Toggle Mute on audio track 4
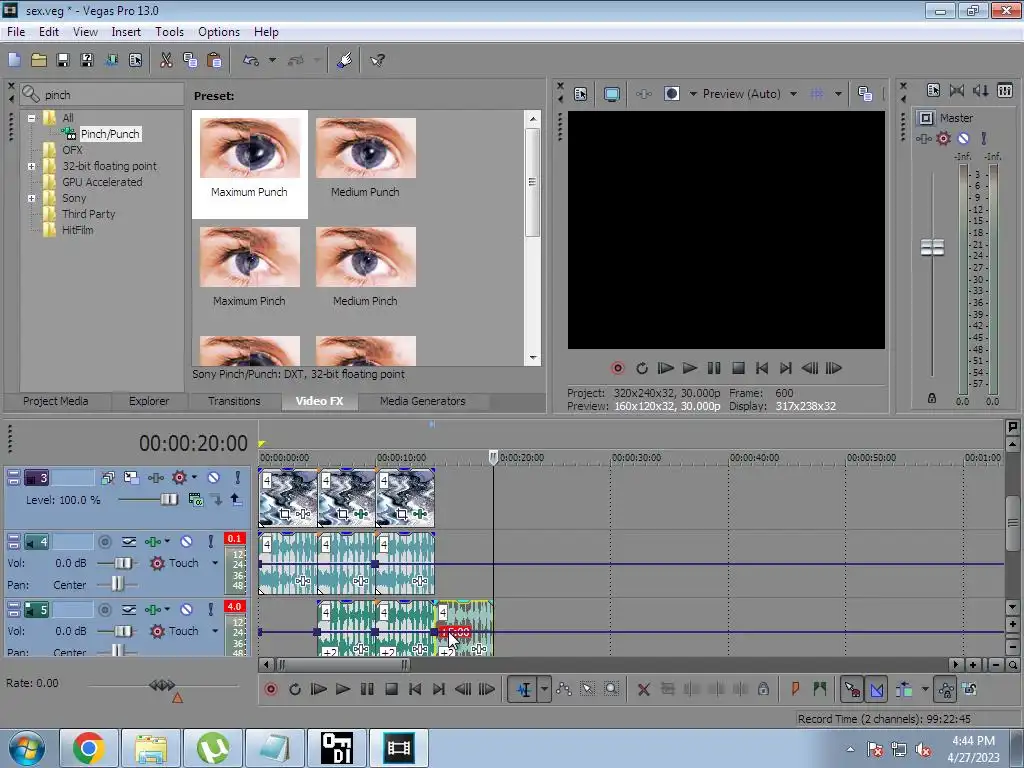The image size is (1024, 768). [x=187, y=541]
